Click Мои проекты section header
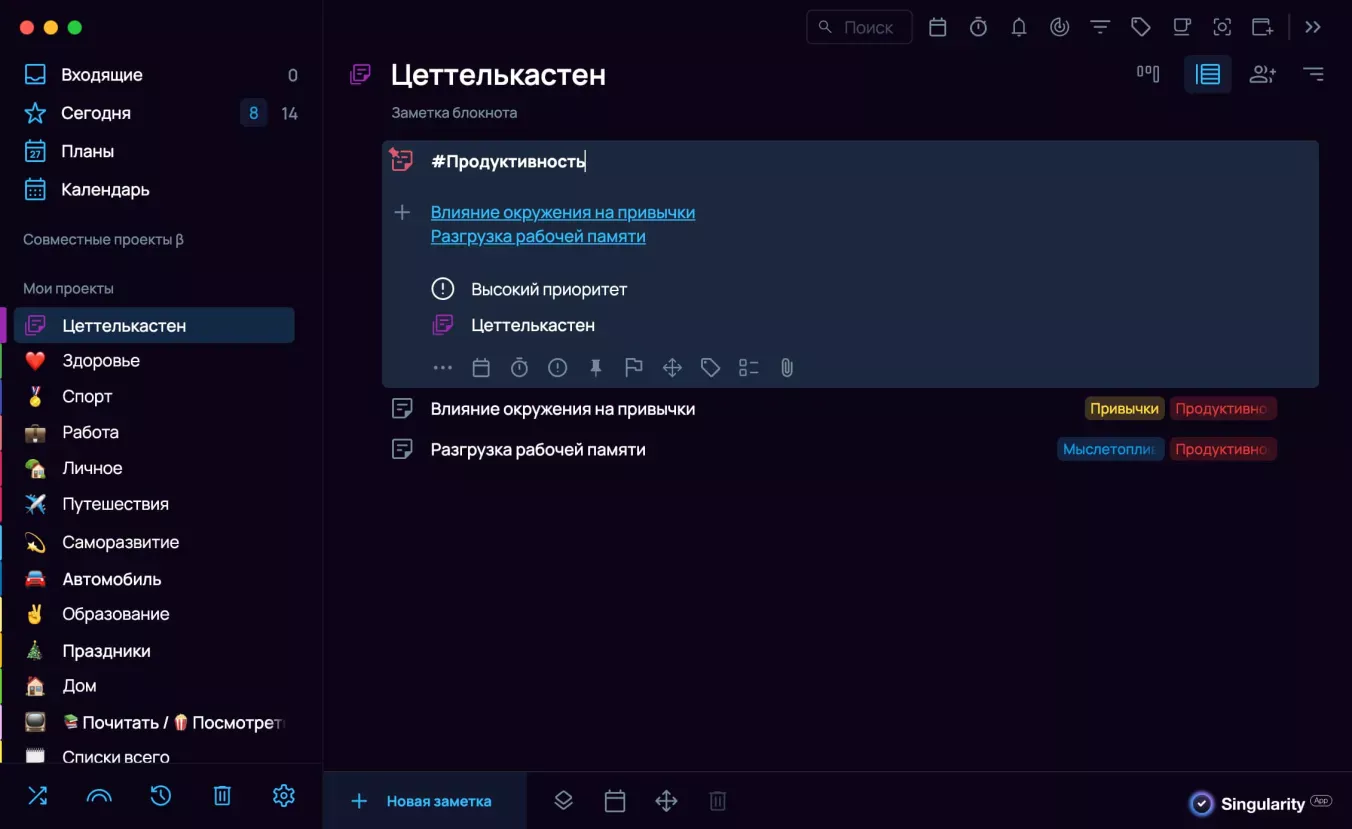This screenshot has height=829, width=1352. coord(68,289)
